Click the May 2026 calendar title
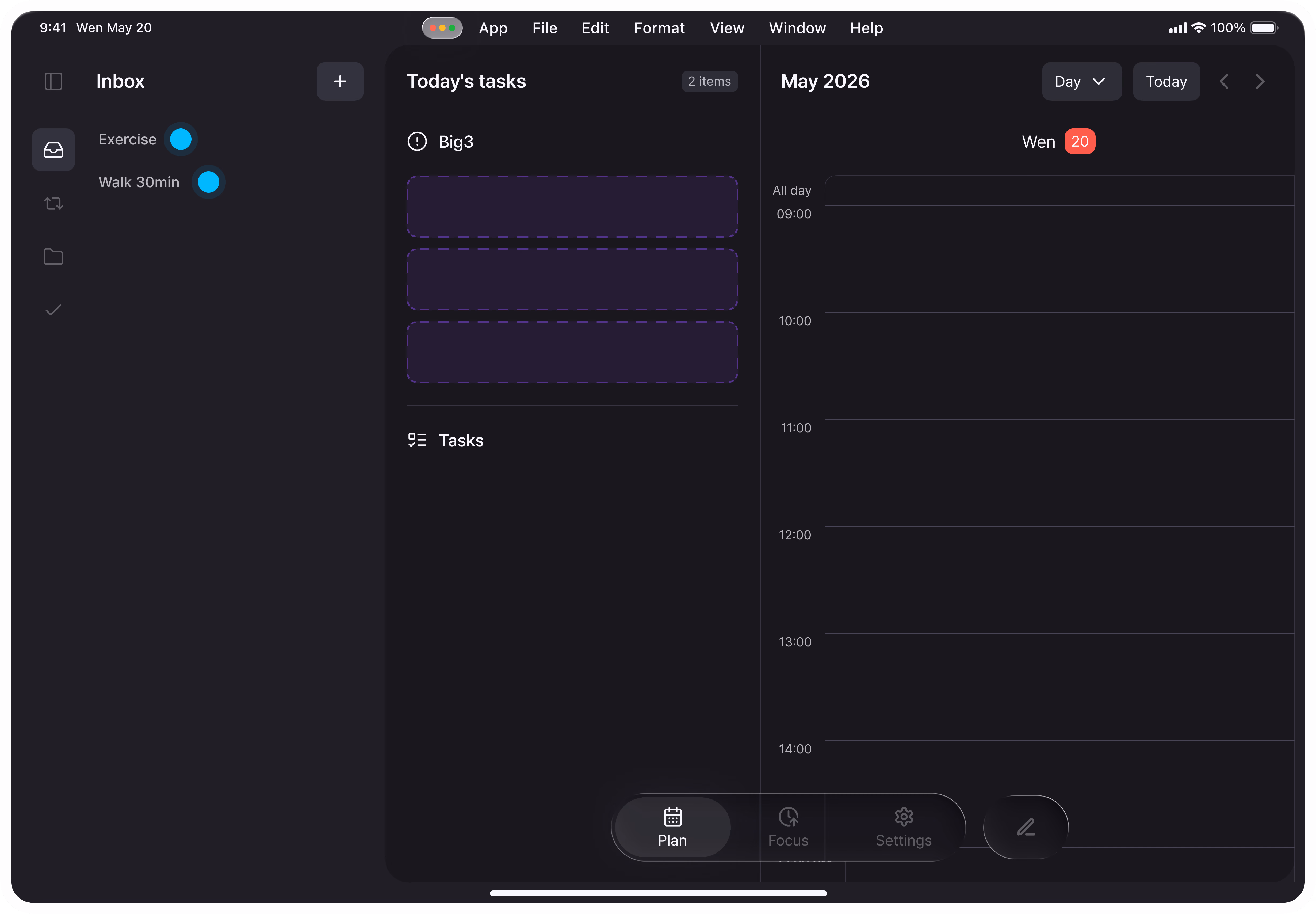This screenshot has width=1316, height=914. point(825,81)
